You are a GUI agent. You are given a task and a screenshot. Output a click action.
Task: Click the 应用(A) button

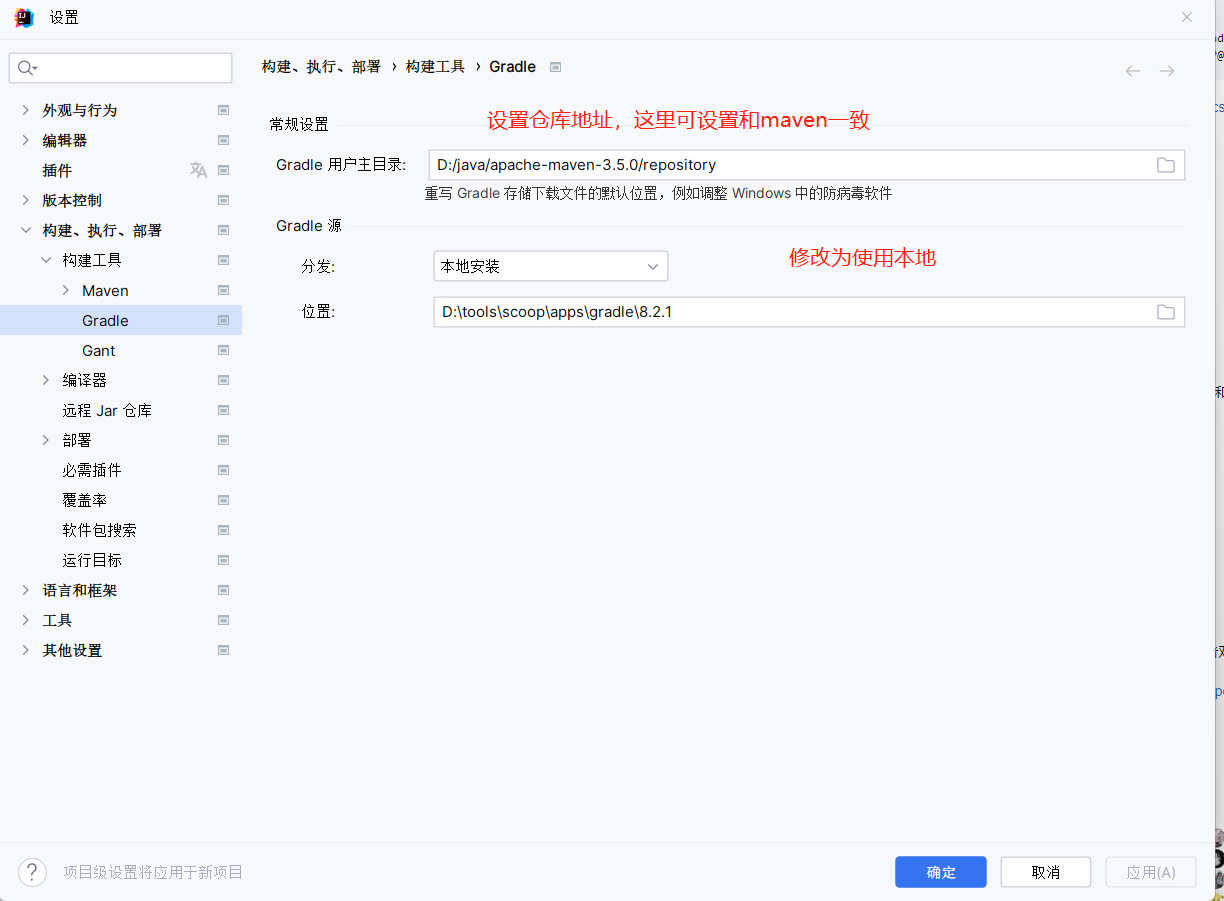coord(1151,872)
